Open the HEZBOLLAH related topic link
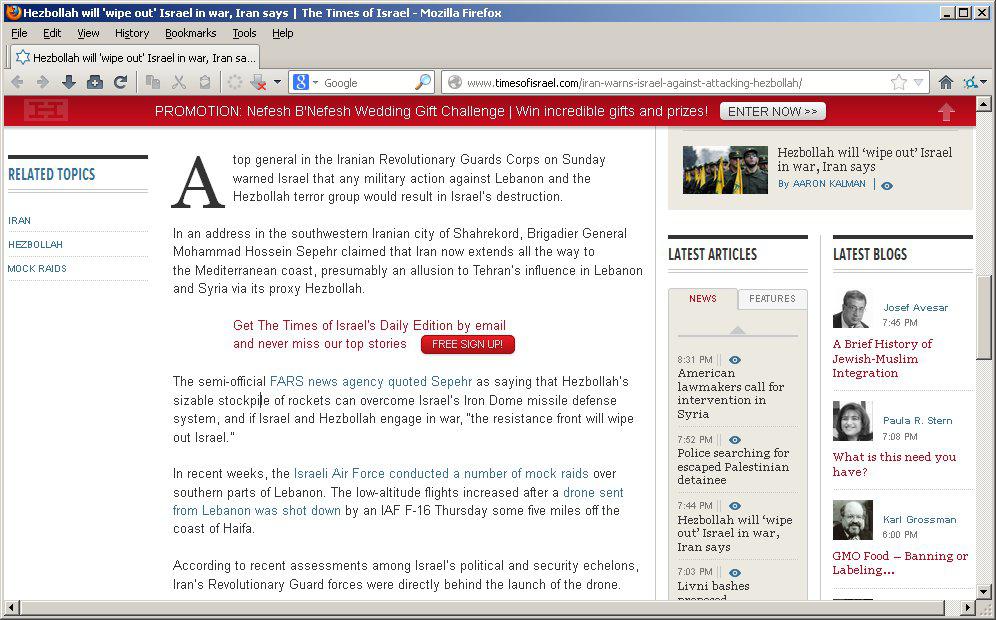 click(x=35, y=245)
